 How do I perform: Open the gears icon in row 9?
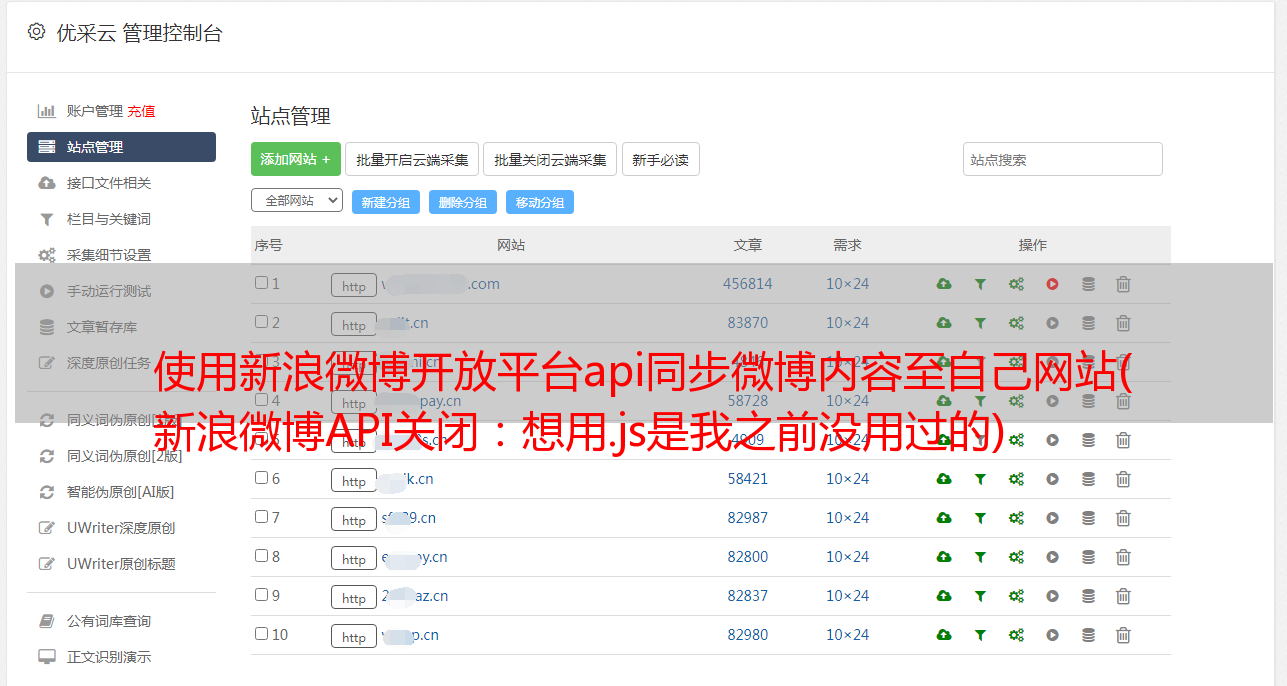[x=1016, y=596]
